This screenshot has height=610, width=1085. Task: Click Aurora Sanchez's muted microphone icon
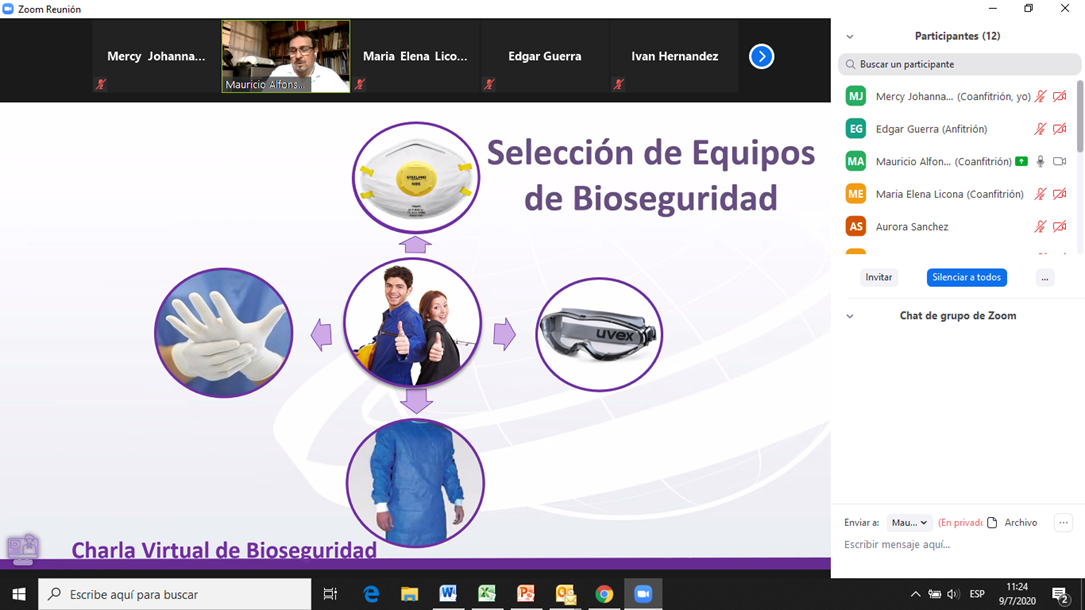pyautogui.click(x=1040, y=226)
